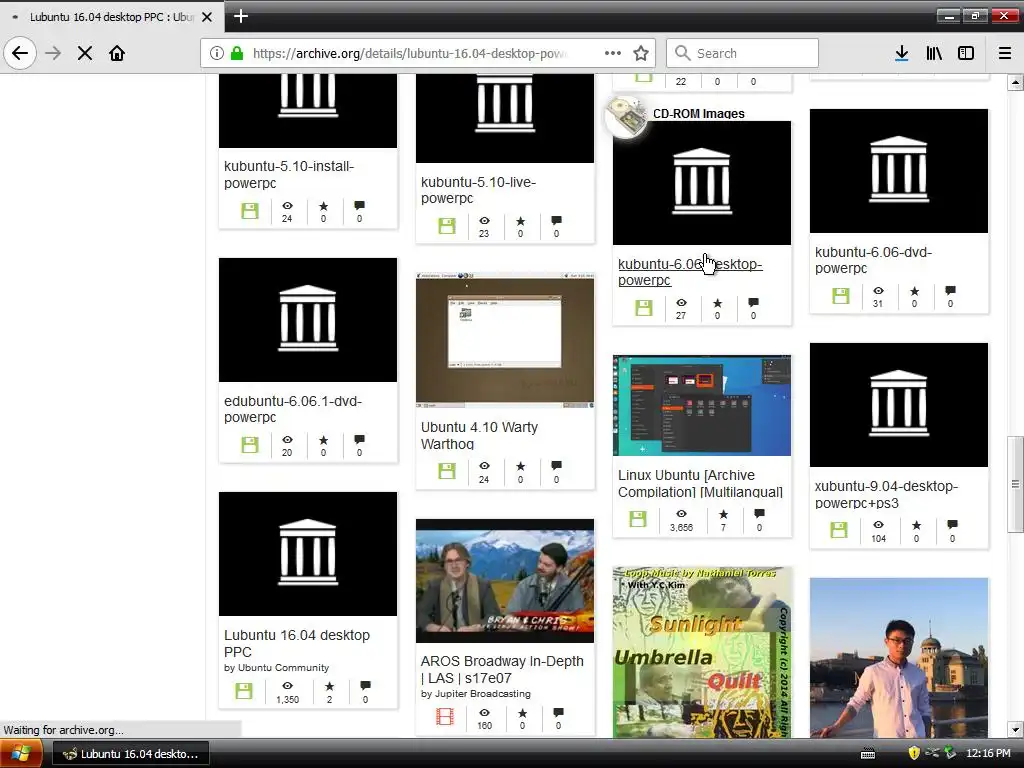
Task: Click the thumbnail of man by river
Action: 899,658
